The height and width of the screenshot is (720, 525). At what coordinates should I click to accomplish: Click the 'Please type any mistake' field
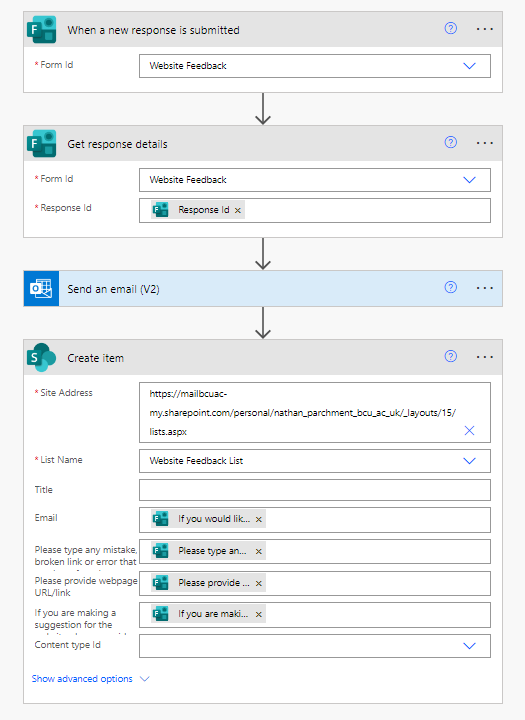point(315,551)
